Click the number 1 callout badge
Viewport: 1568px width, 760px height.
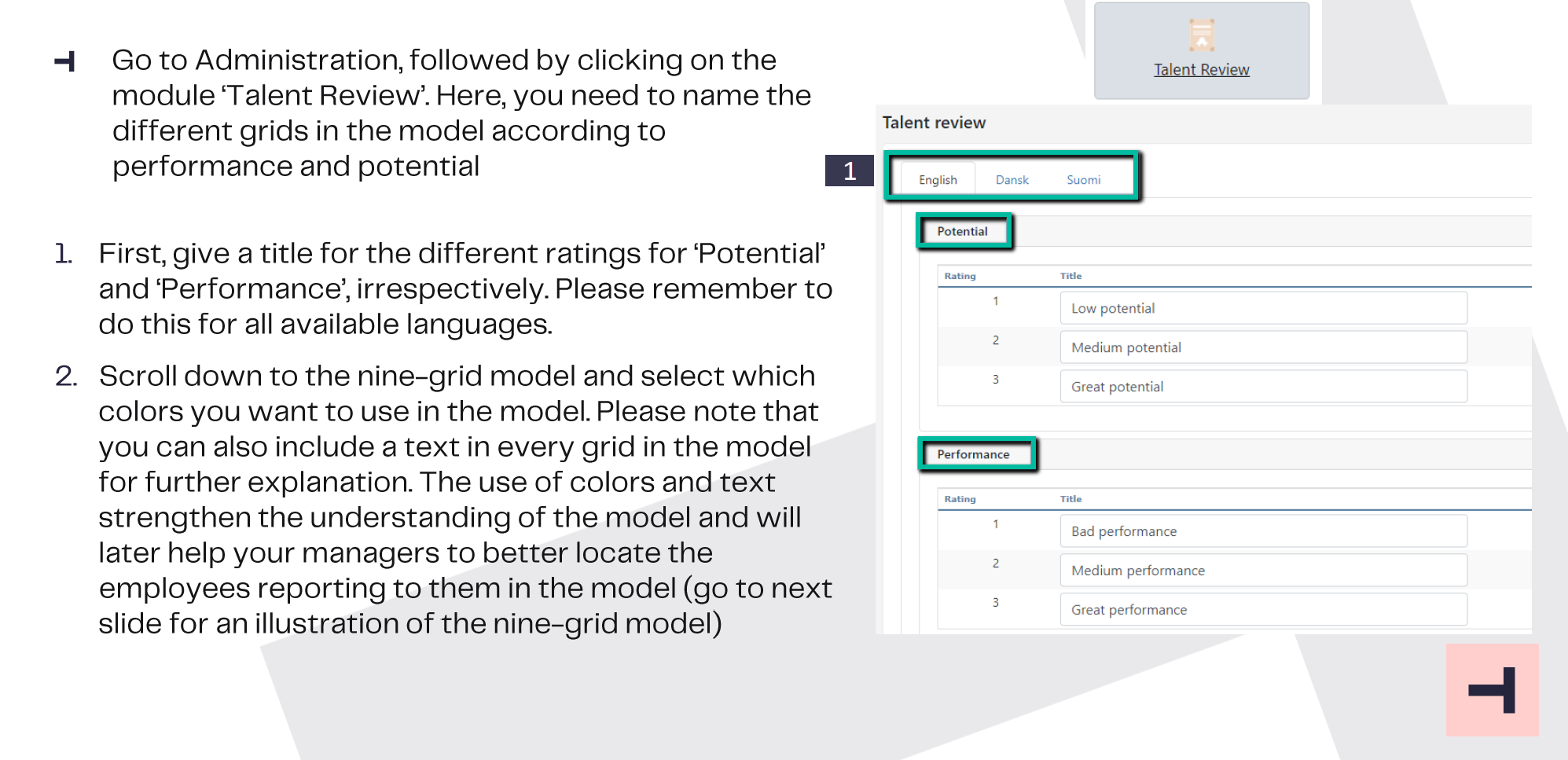tap(849, 171)
